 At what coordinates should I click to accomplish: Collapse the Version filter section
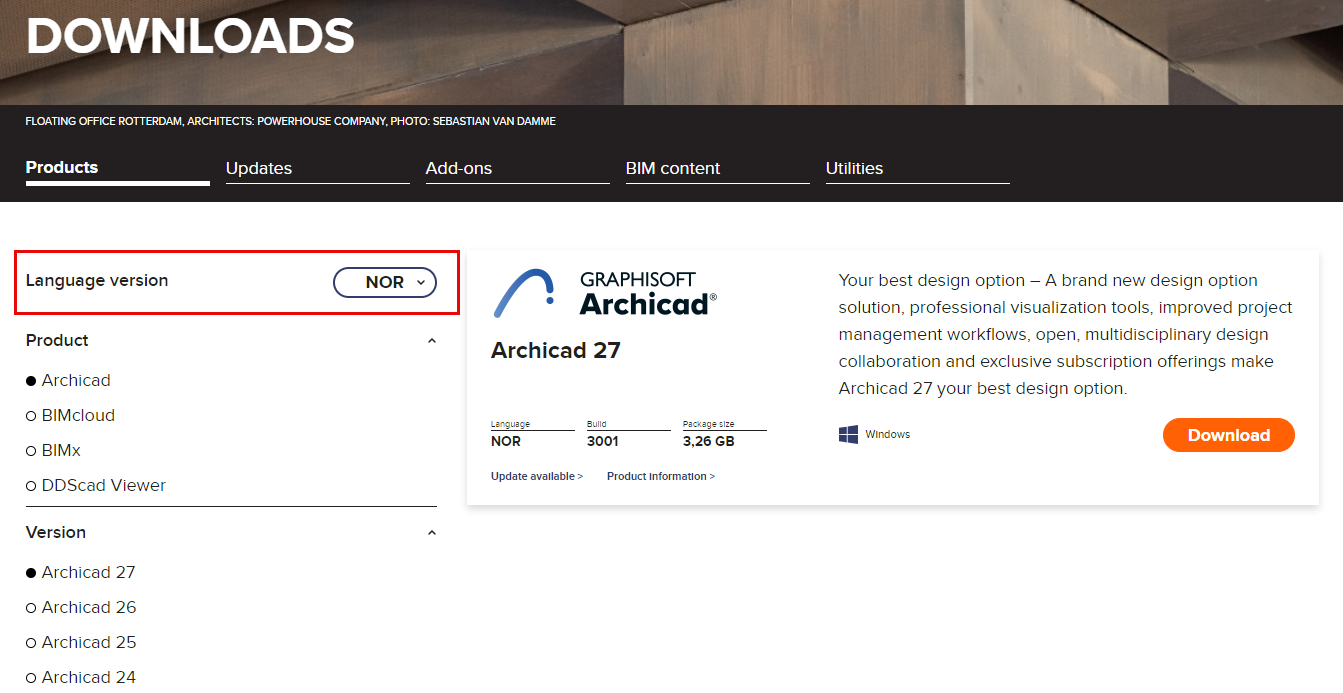click(432, 532)
